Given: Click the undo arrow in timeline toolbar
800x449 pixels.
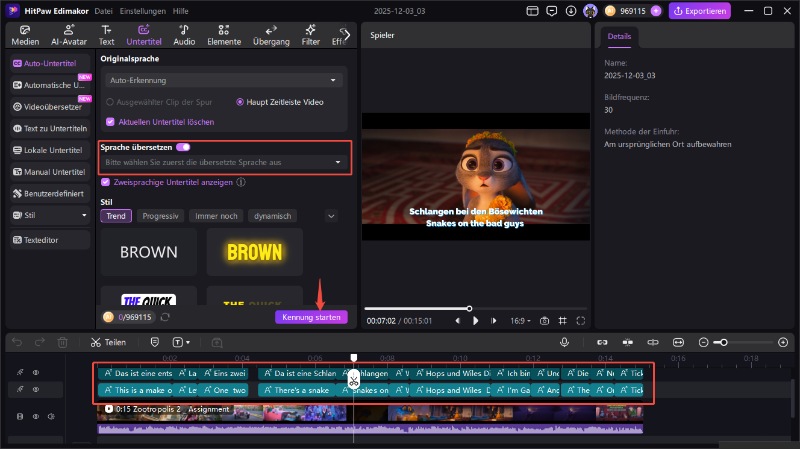Looking at the screenshot, I should (x=15, y=342).
